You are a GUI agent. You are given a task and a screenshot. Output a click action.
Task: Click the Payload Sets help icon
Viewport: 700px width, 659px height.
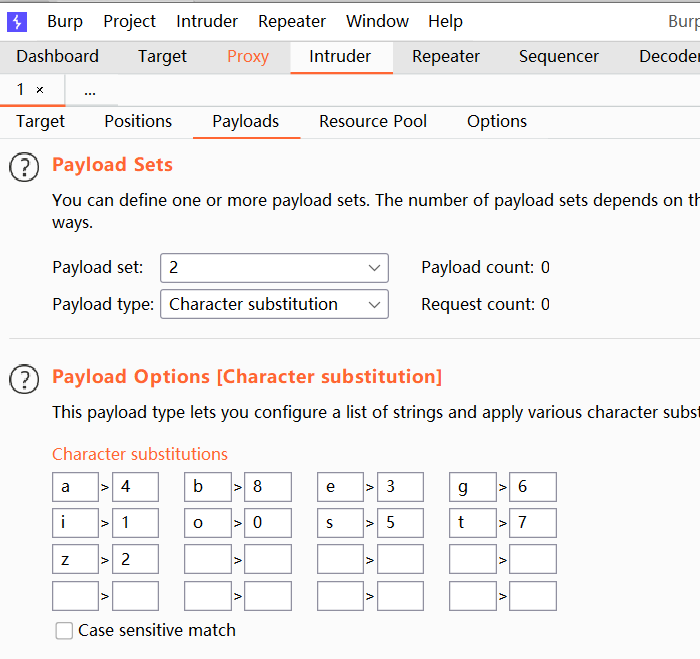[x=24, y=167]
